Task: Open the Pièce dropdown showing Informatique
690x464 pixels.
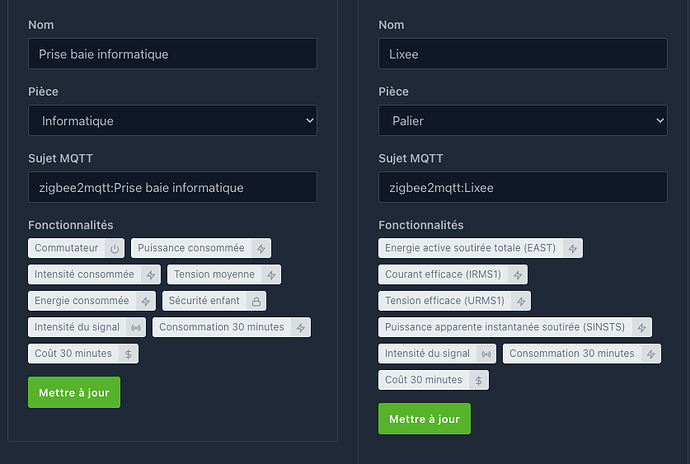Action: point(172,121)
